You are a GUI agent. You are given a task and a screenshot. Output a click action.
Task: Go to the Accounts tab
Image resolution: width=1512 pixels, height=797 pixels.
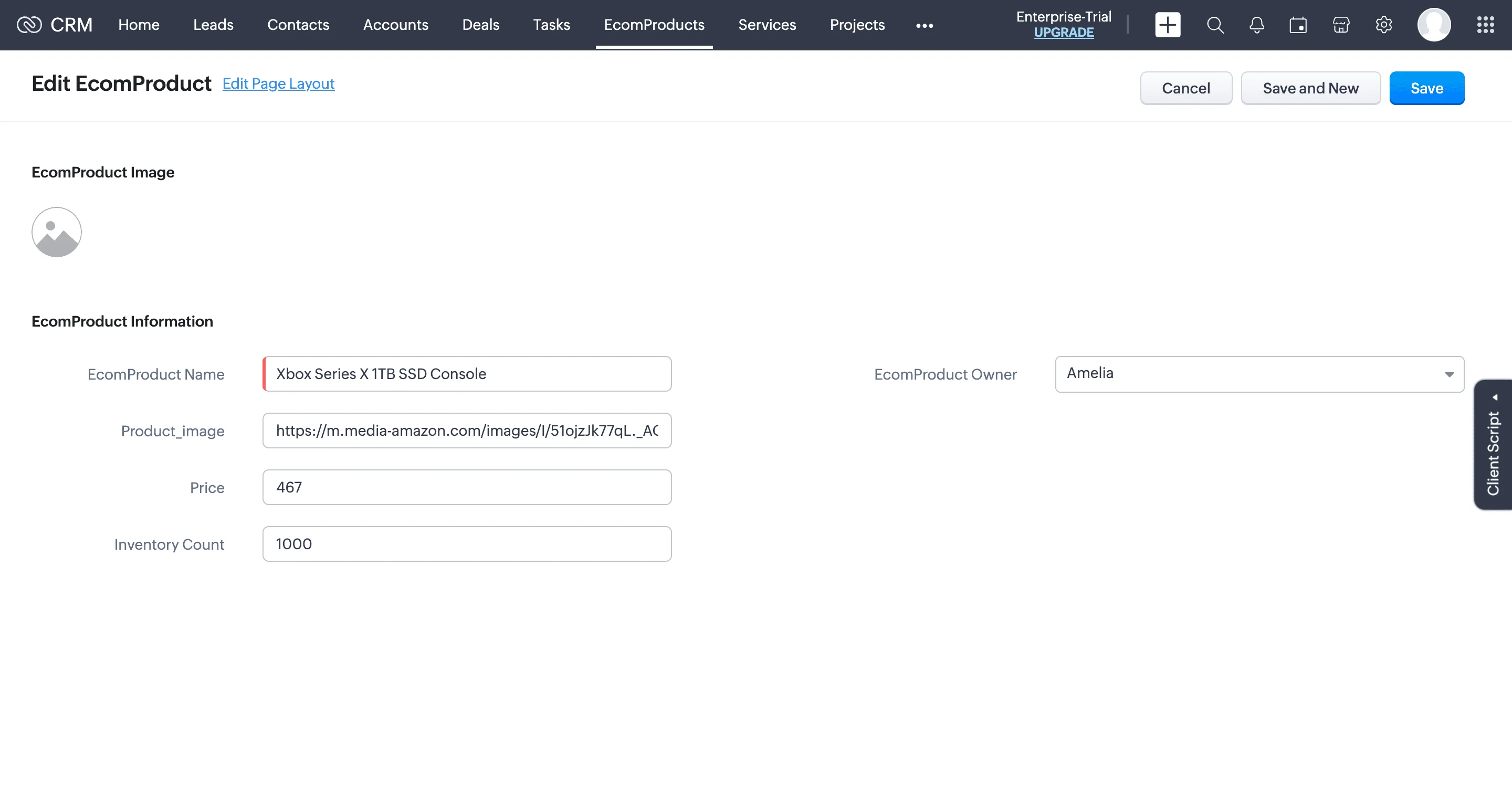point(396,25)
